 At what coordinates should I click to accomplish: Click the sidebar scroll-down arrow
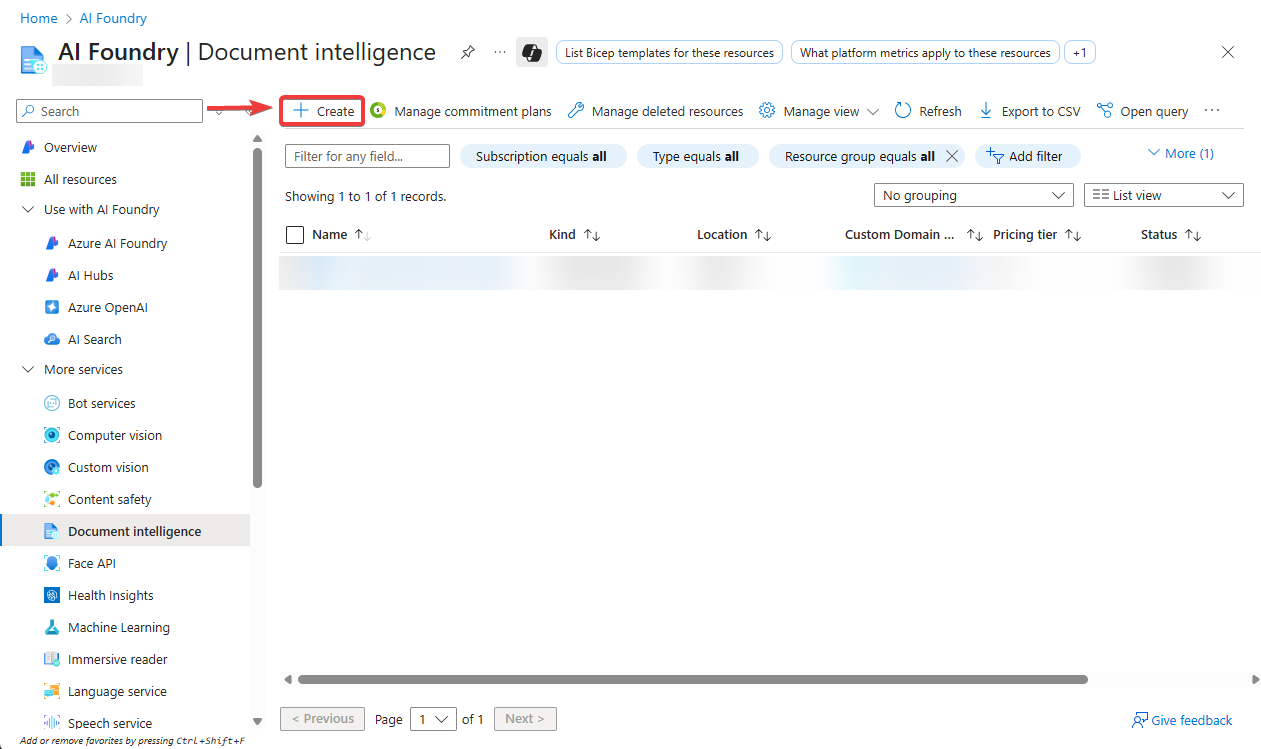[x=258, y=721]
